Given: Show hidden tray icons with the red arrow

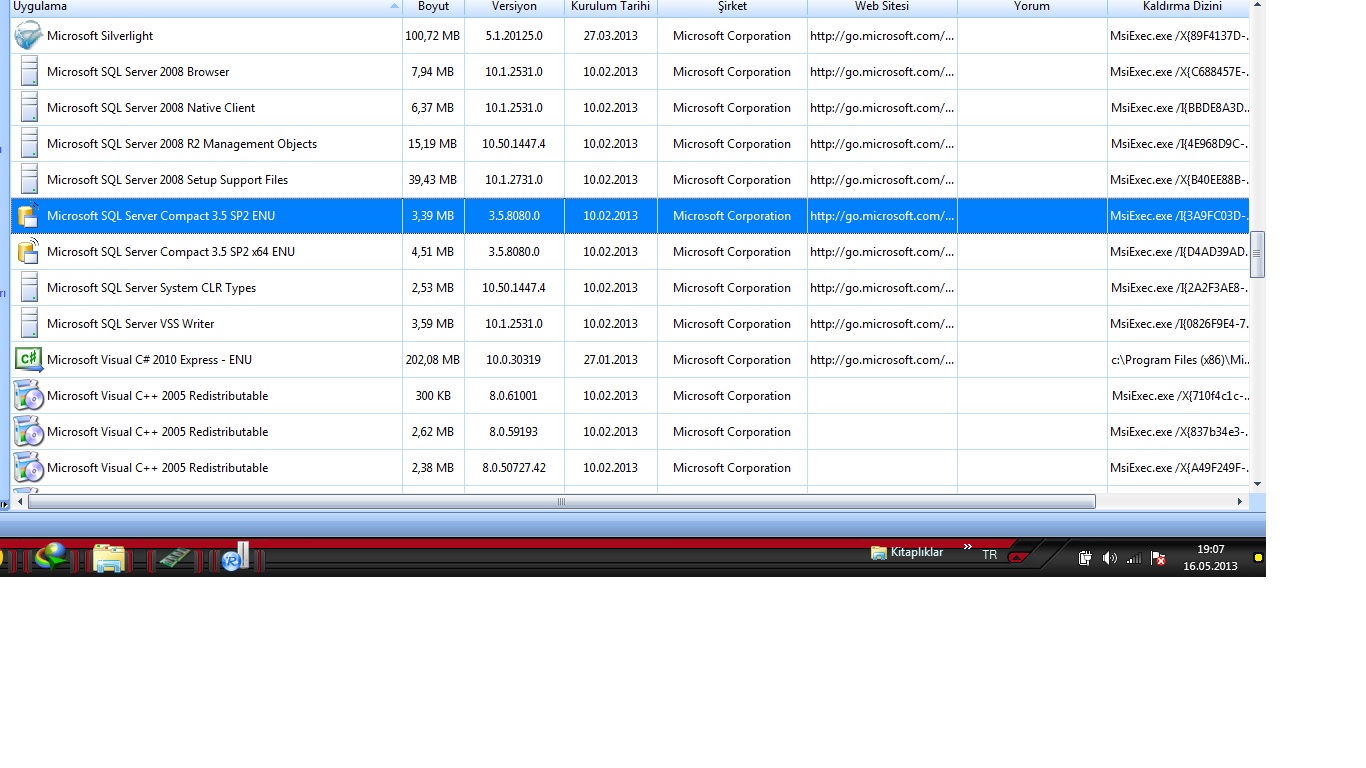Looking at the screenshot, I should (1018, 556).
